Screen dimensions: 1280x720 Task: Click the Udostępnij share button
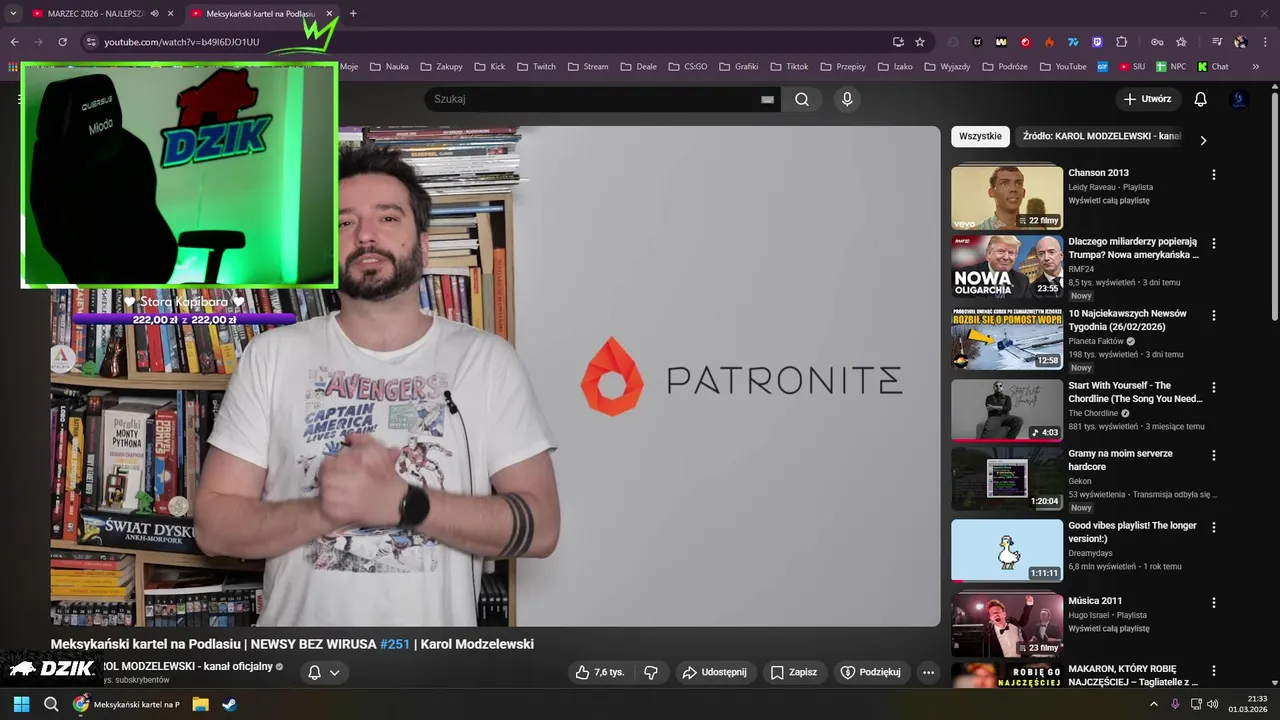[714, 672]
